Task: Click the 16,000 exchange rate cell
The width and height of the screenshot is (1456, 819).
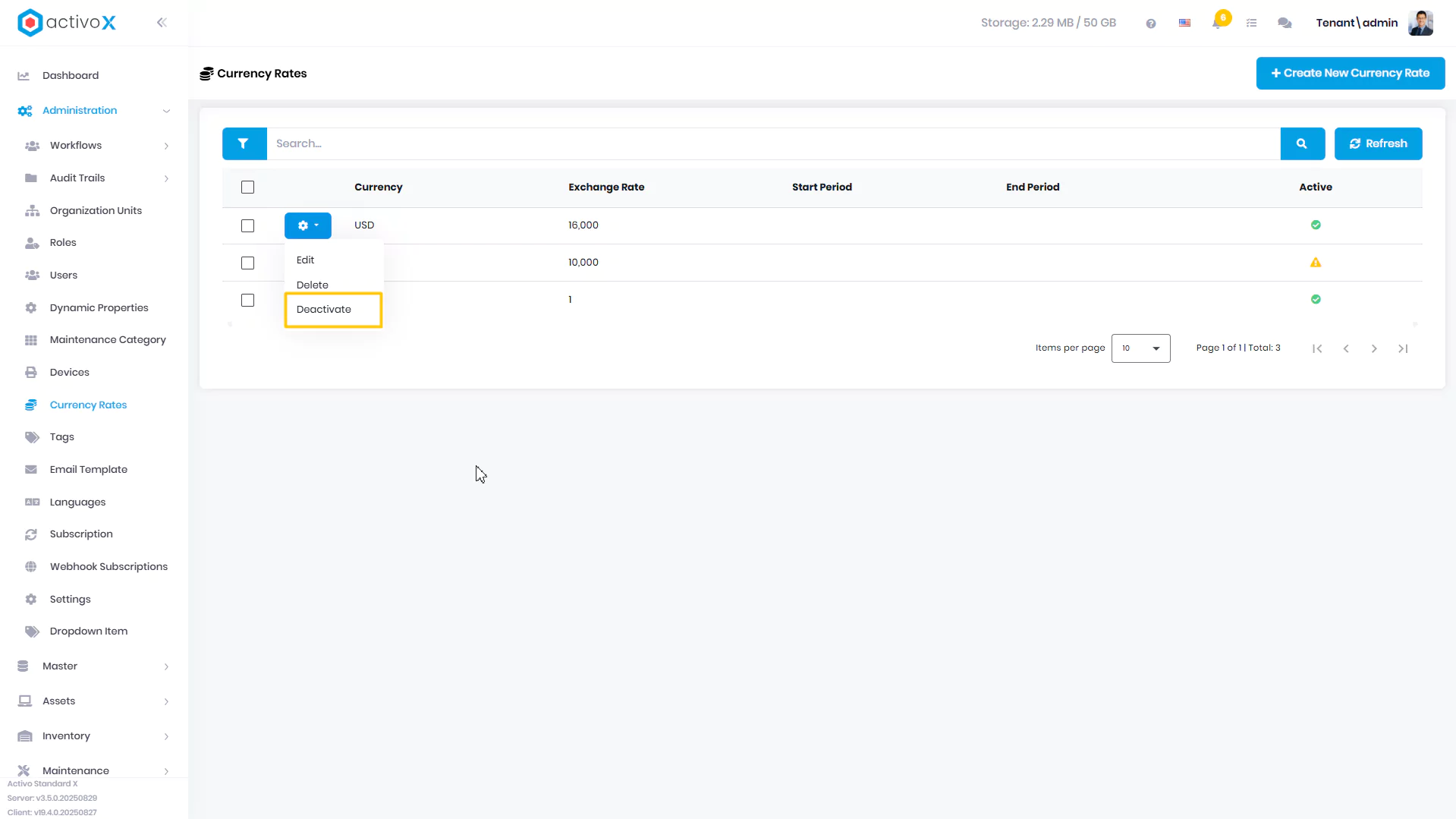Action: pyautogui.click(x=583, y=225)
